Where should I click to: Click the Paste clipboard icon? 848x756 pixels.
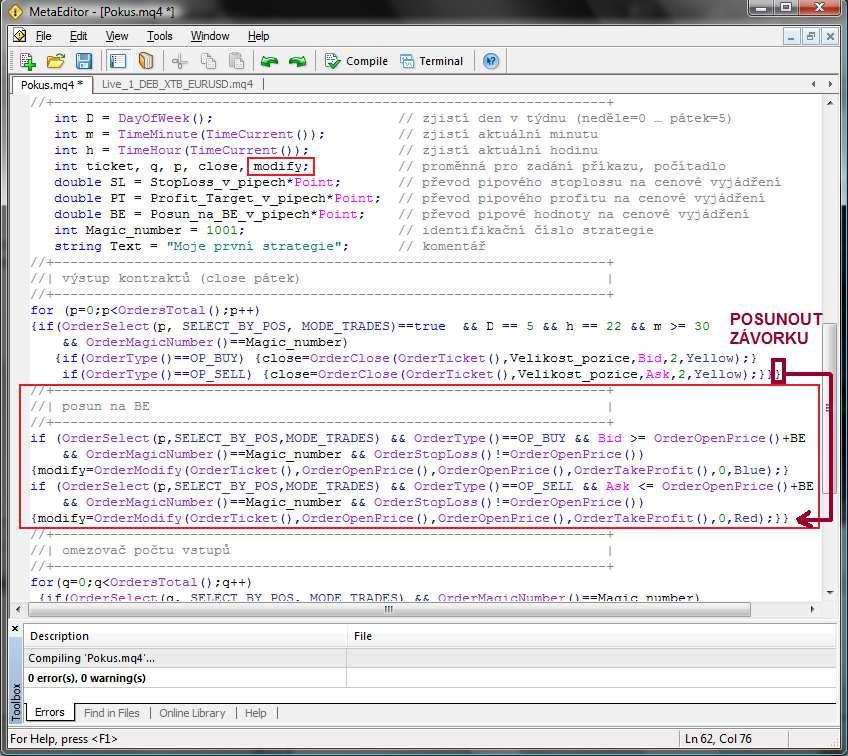click(236, 61)
